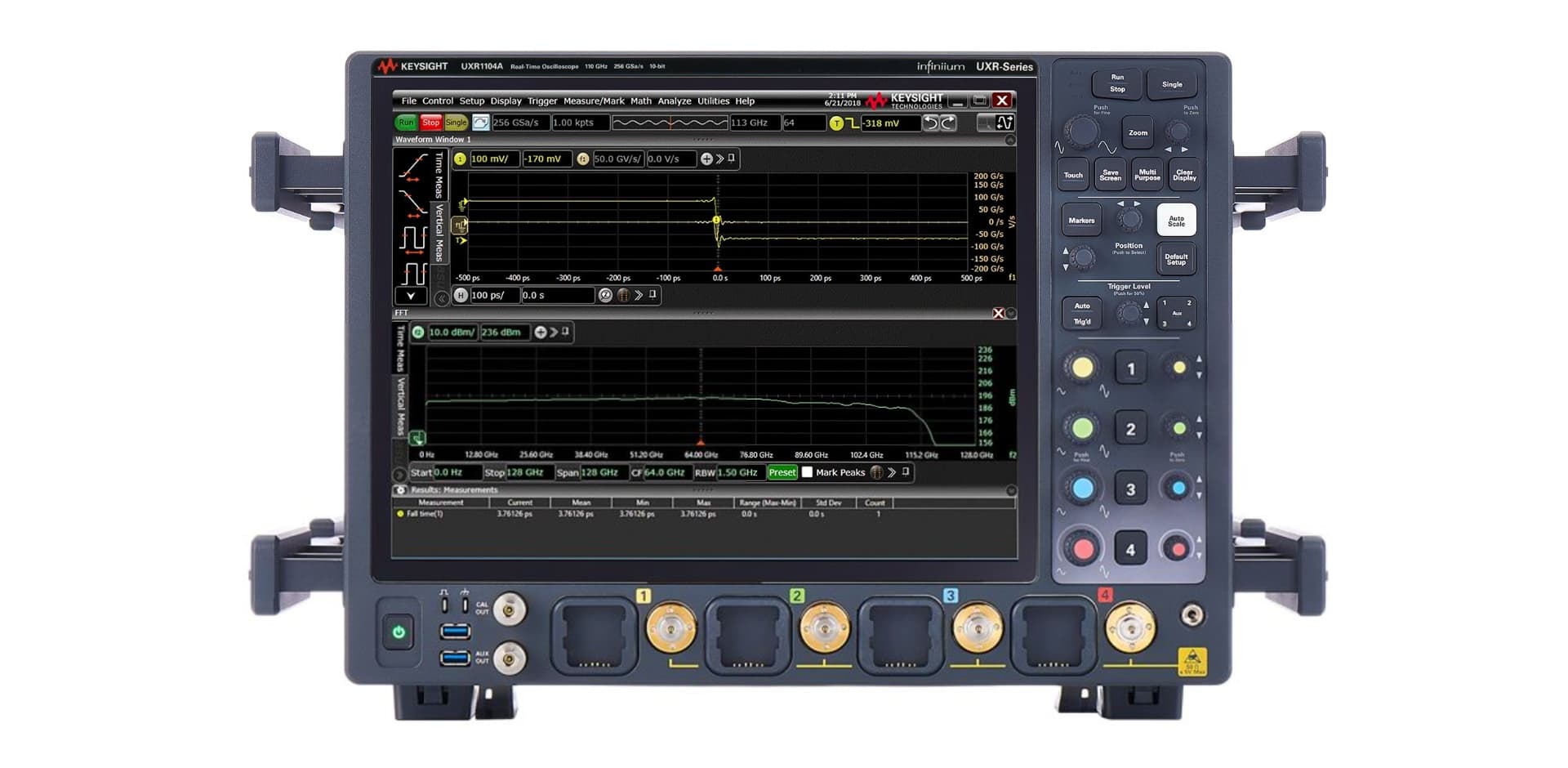Viewport: 1568px width, 768px height.
Task: Open the double-chevron to expand channel settings
Action: click(x=720, y=159)
